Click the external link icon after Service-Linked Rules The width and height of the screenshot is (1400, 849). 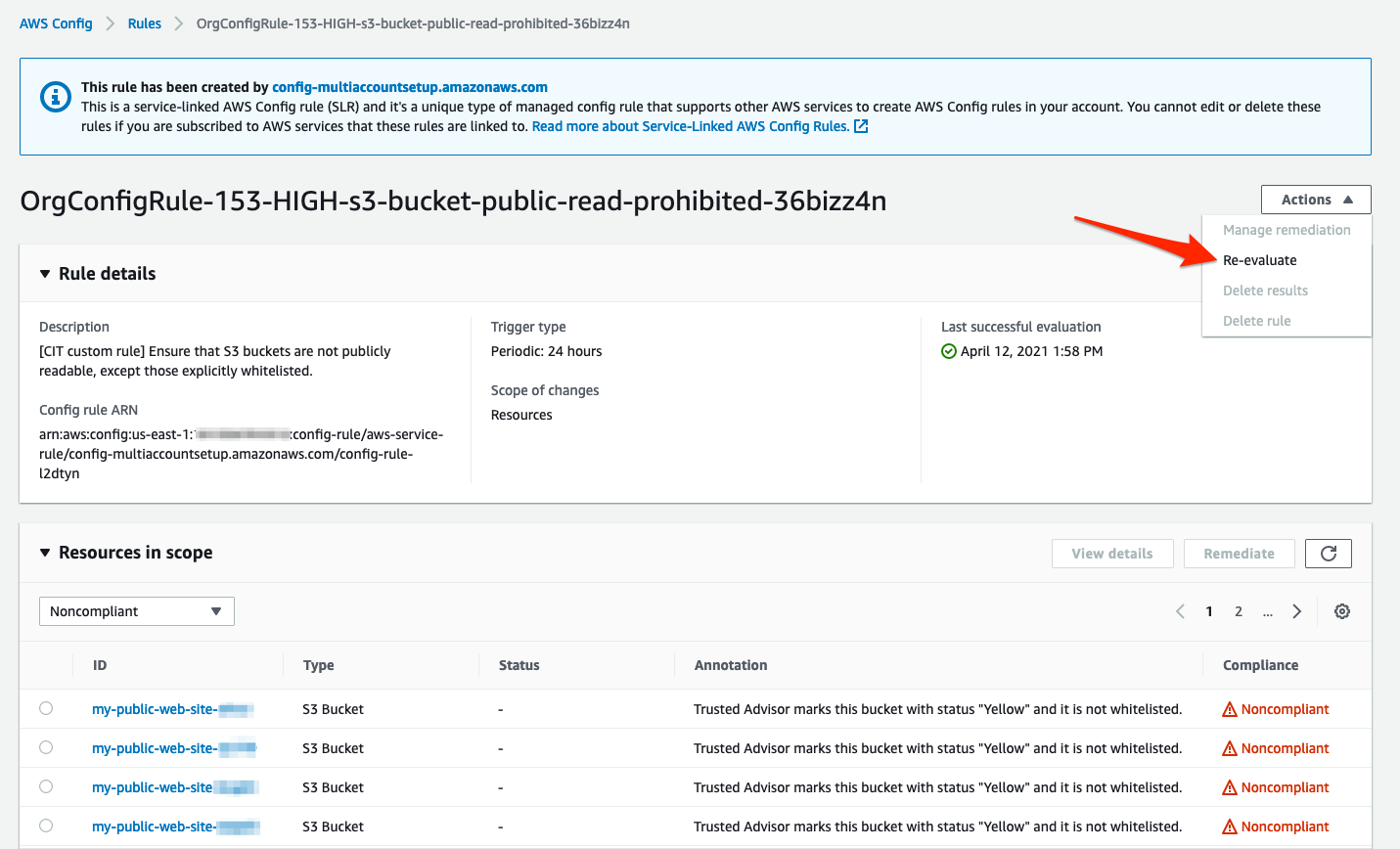tap(861, 126)
